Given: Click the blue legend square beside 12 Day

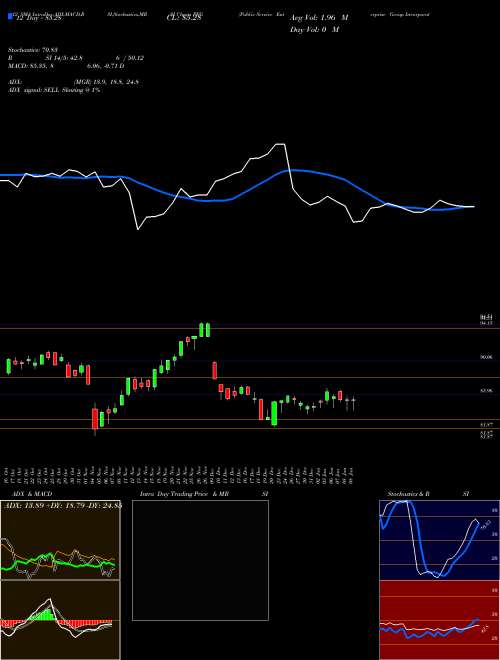Looking at the screenshot, I should pyautogui.click(x=11, y=16).
